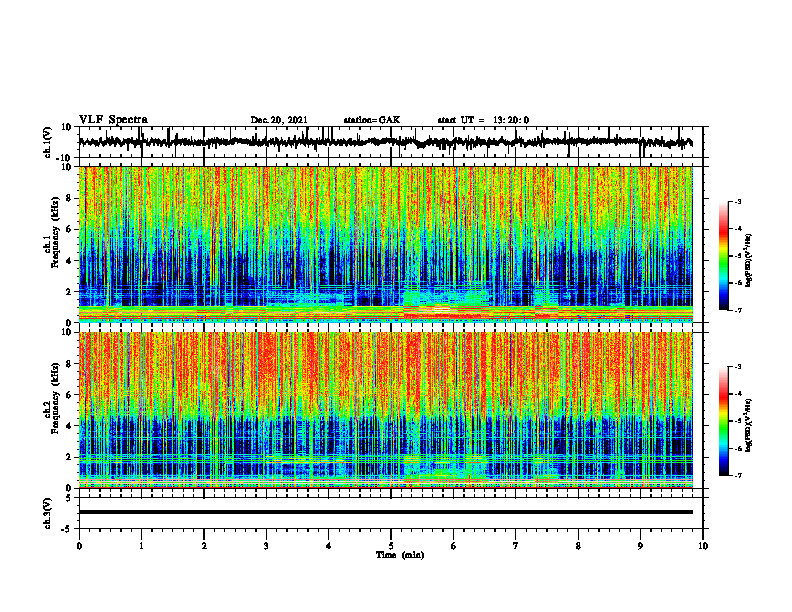
Task: Click the "10" tick on the time axis
Action: point(703,546)
